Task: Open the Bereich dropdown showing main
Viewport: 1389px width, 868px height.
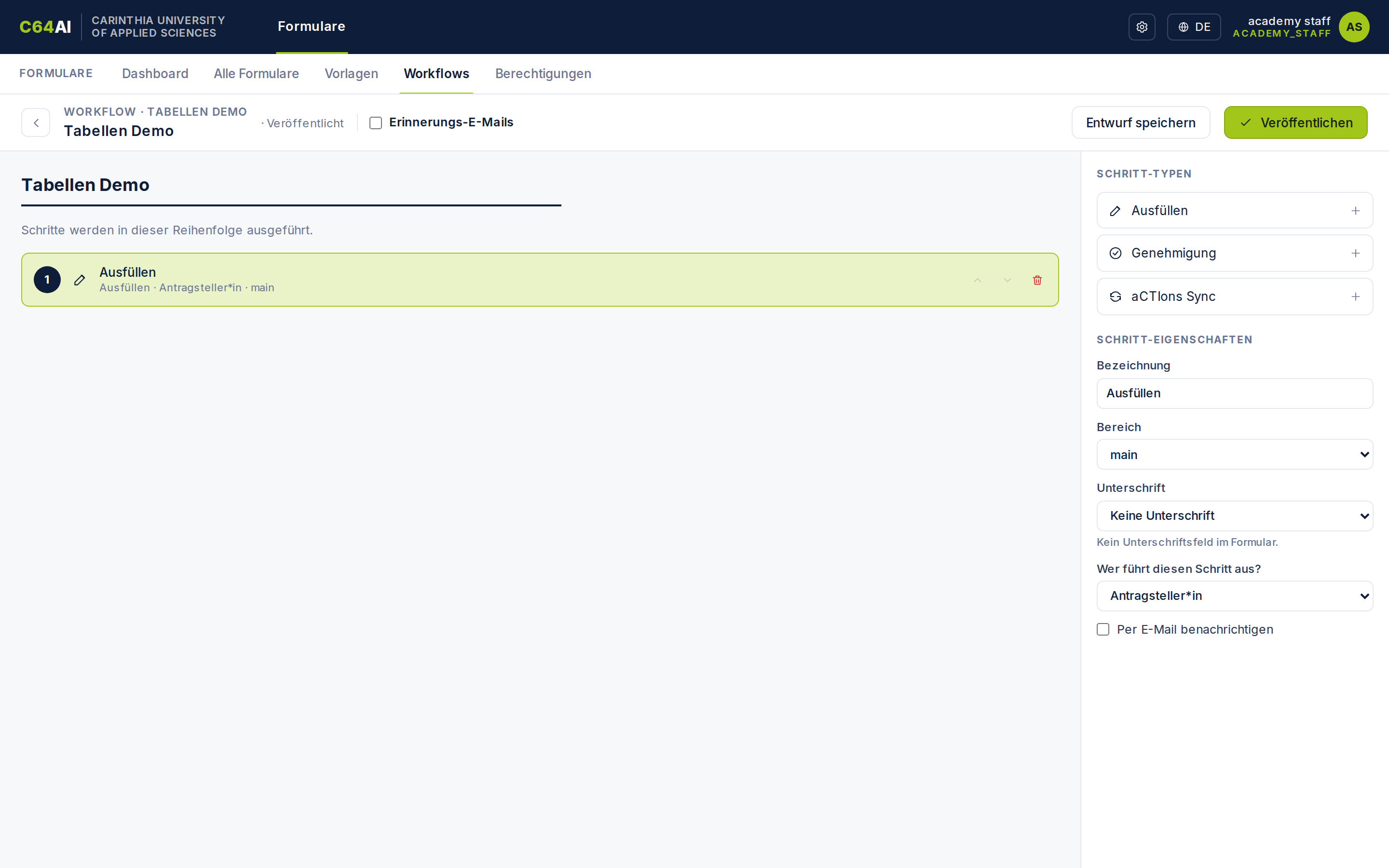Action: 1235,454
